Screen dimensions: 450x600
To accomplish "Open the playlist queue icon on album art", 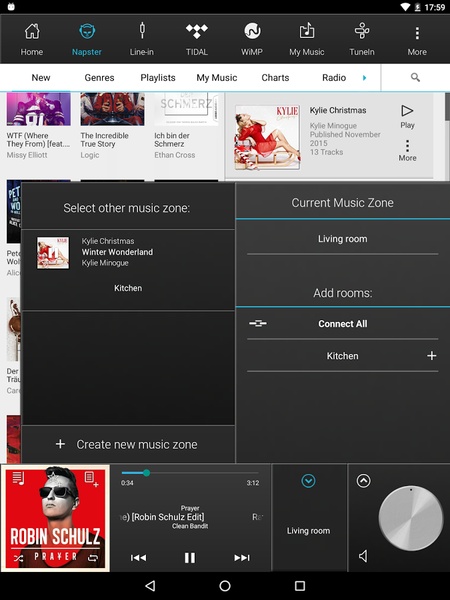I will pyautogui.click(x=18, y=478).
